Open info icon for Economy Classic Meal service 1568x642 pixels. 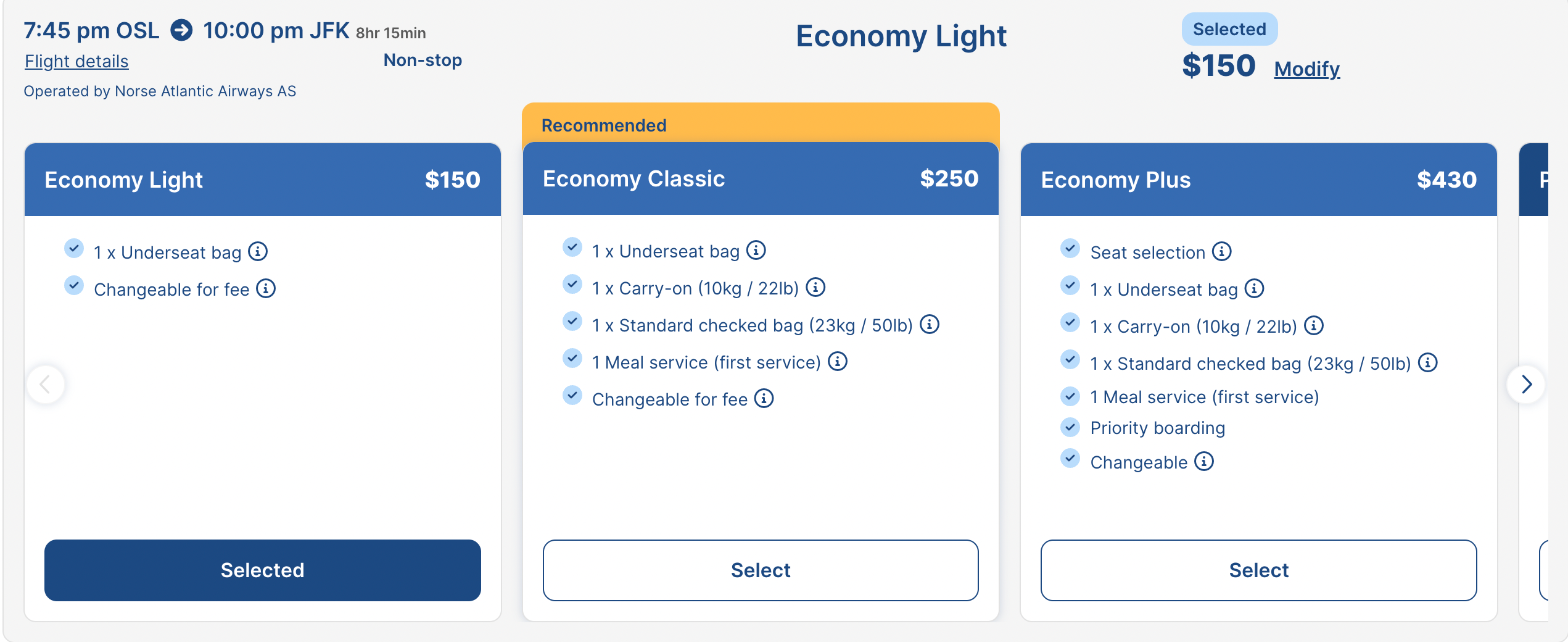(838, 362)
